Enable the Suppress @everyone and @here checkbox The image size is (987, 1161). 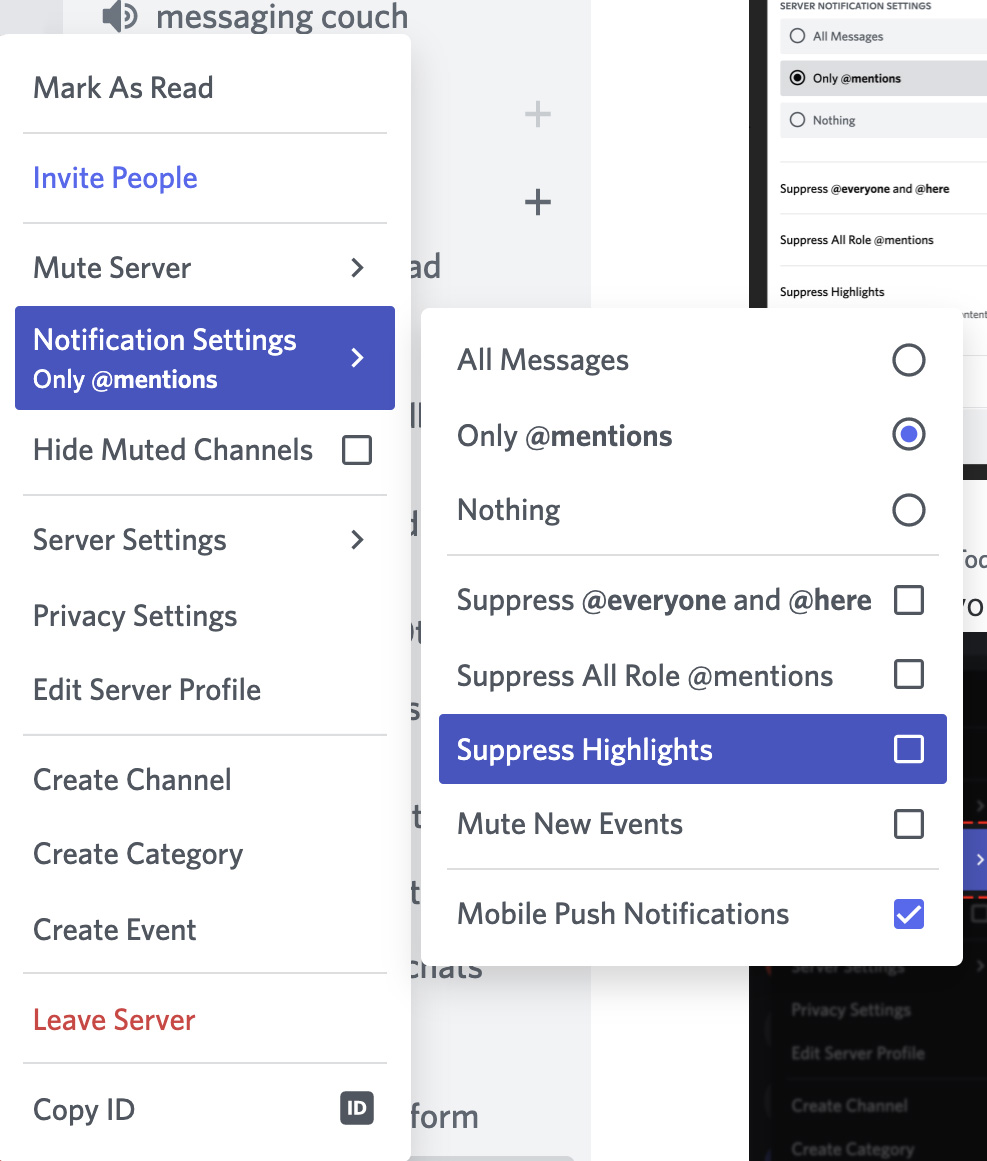(909, 600)
